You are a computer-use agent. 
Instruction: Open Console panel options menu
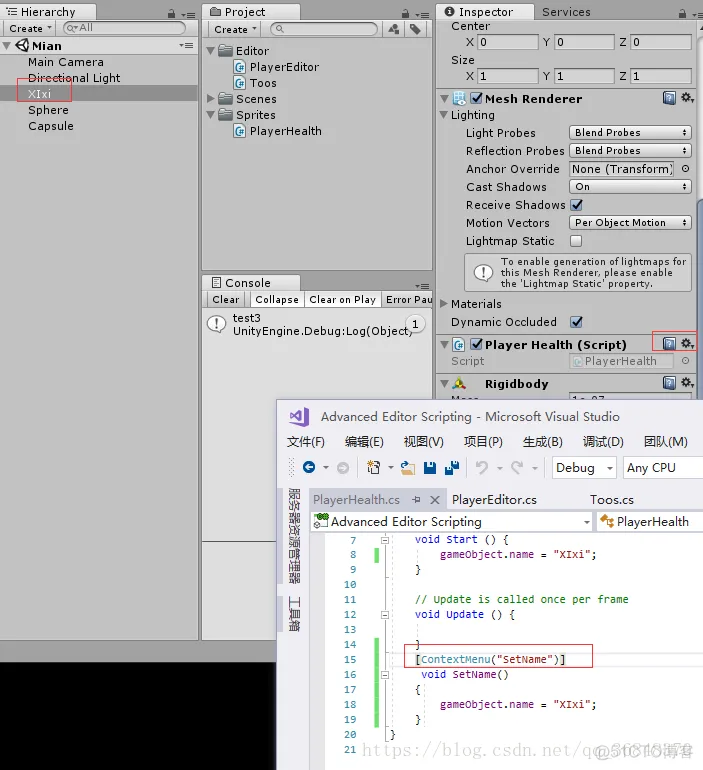pyautogui.click(x=422, y=286)
